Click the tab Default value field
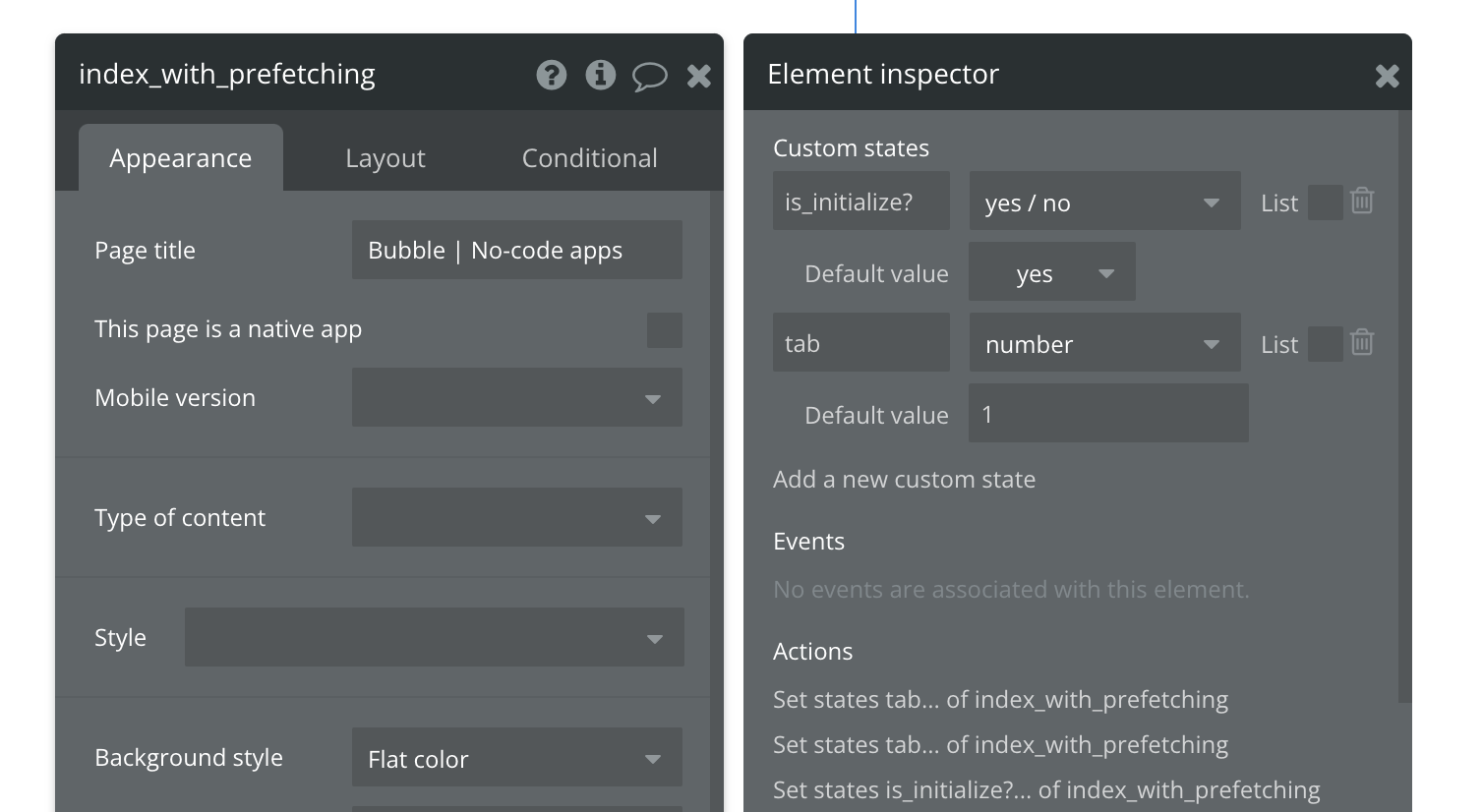 coord(1108,414)
